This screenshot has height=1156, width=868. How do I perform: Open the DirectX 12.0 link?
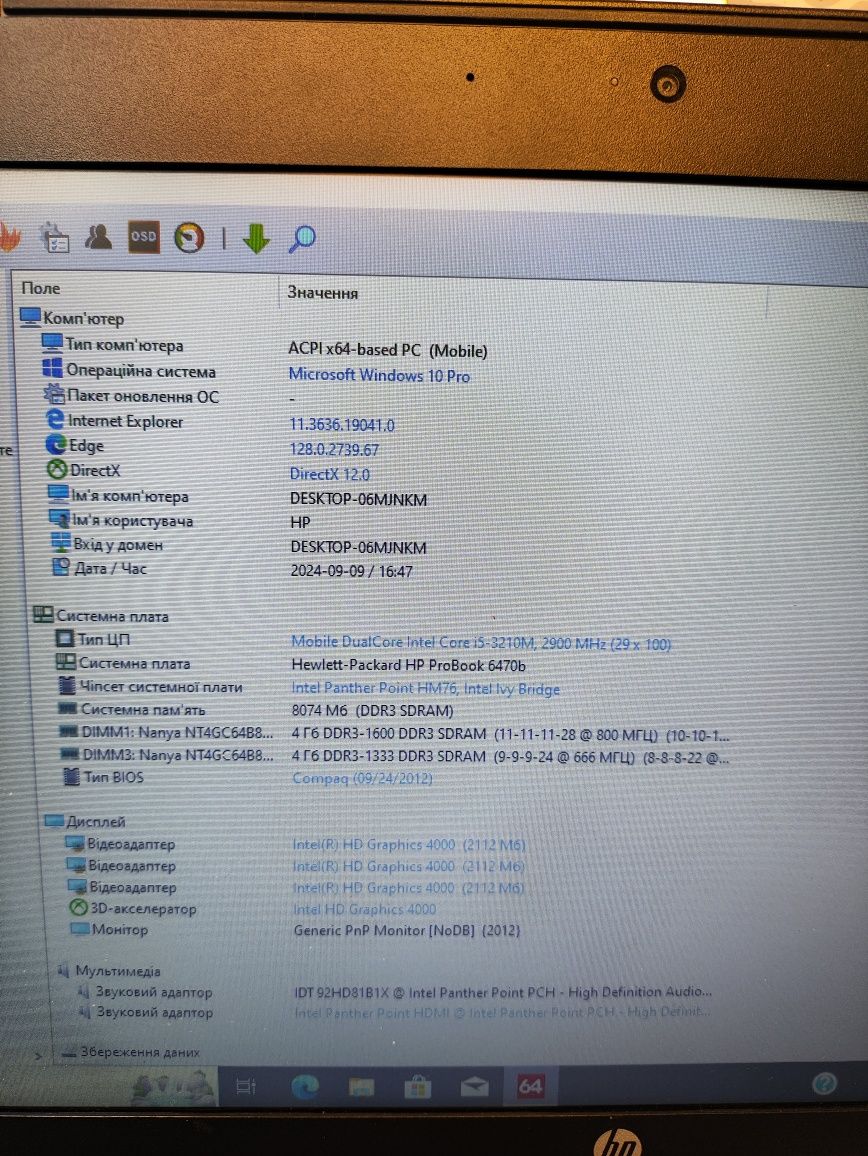coord(330,474)
